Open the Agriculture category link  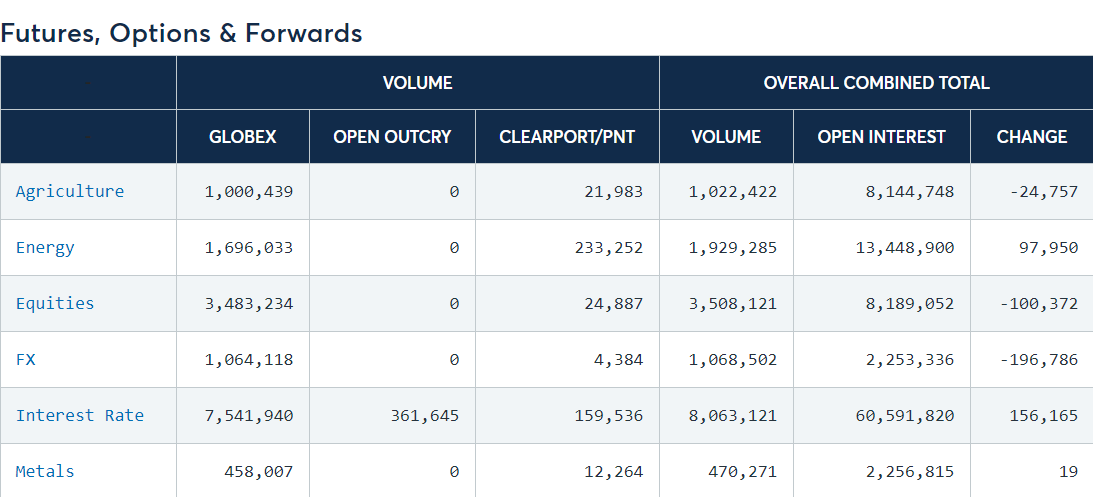point(70,192)
